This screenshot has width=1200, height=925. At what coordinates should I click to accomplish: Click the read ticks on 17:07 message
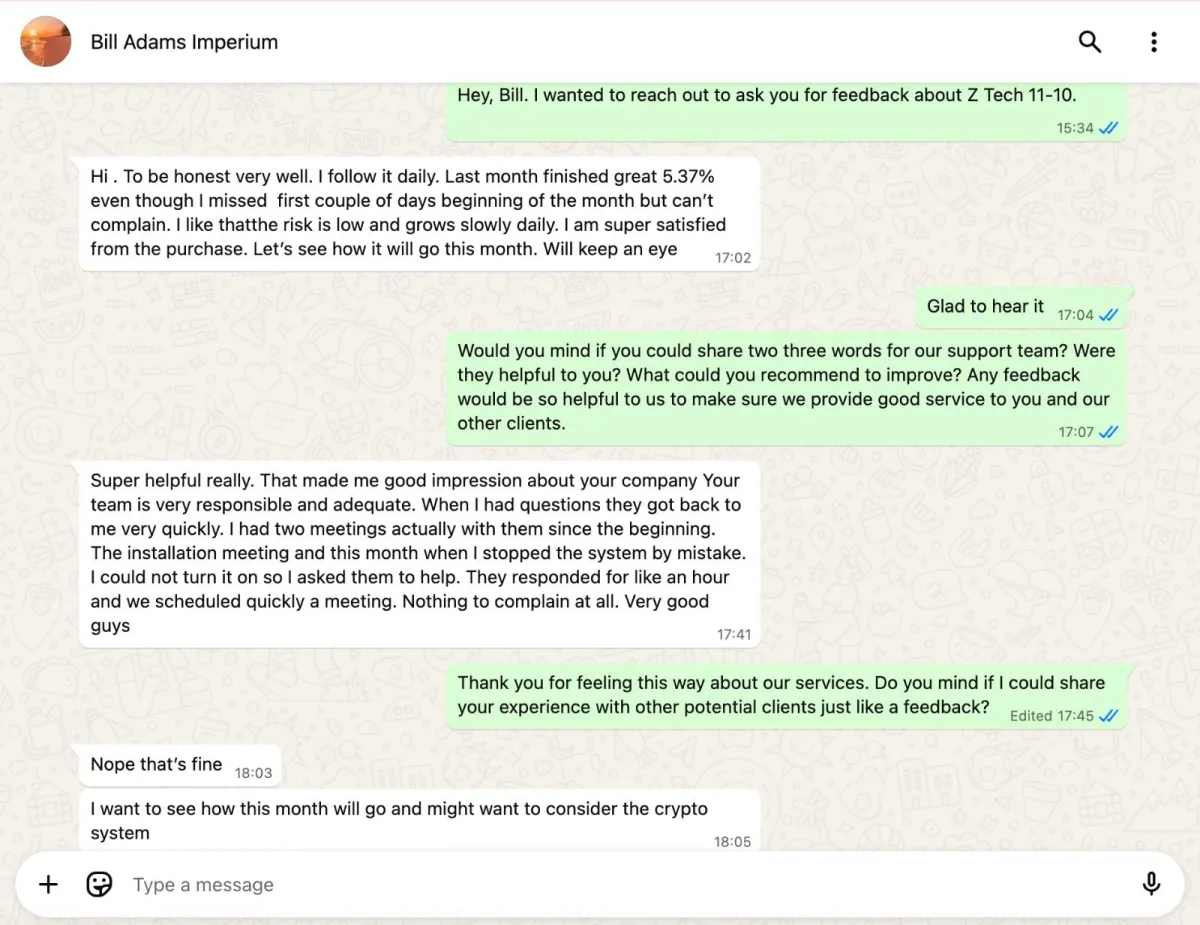coord(1108,433)
